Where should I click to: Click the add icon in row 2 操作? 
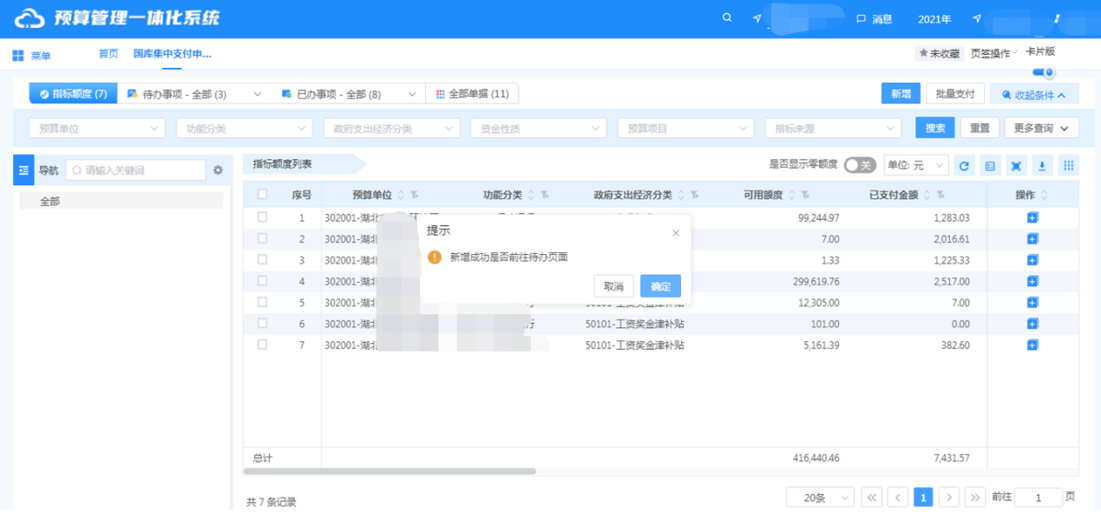1032,239
